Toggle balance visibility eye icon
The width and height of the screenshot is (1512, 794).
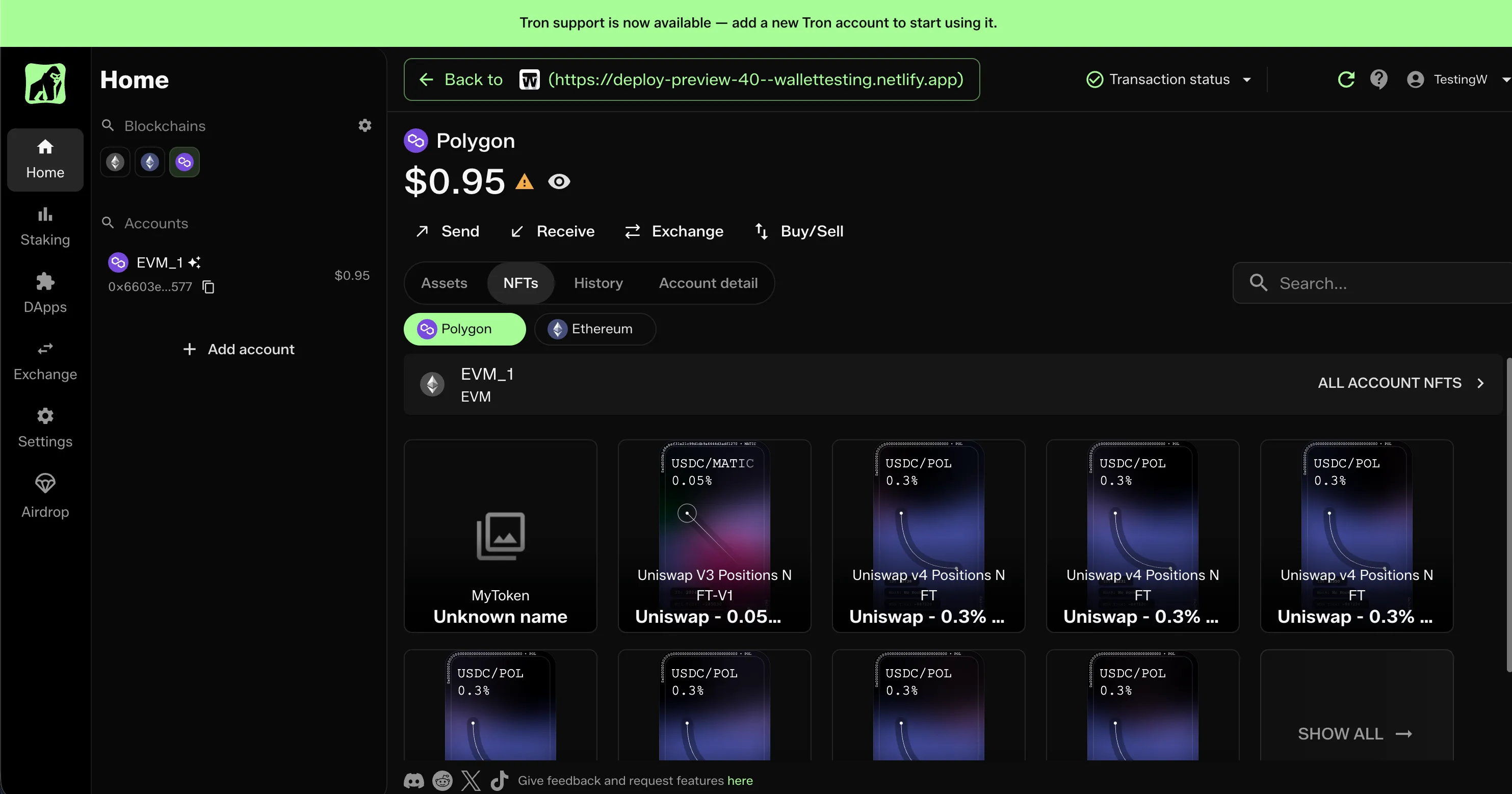point(559,182)
